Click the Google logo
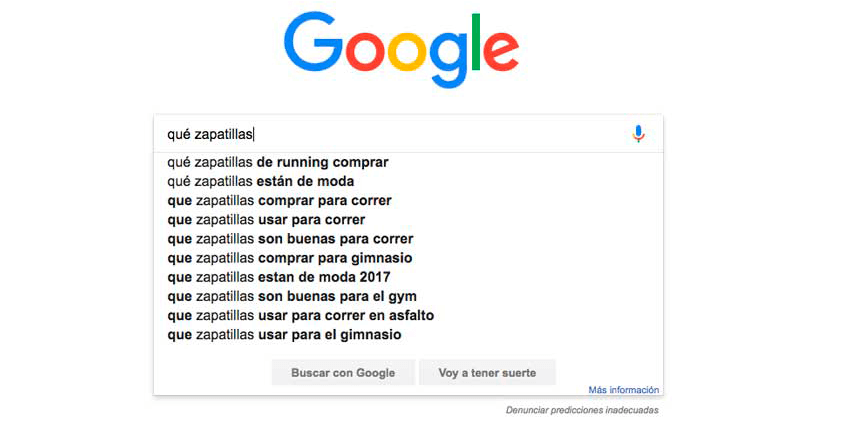Screen dimensions: 850x427 coord(401,50)
